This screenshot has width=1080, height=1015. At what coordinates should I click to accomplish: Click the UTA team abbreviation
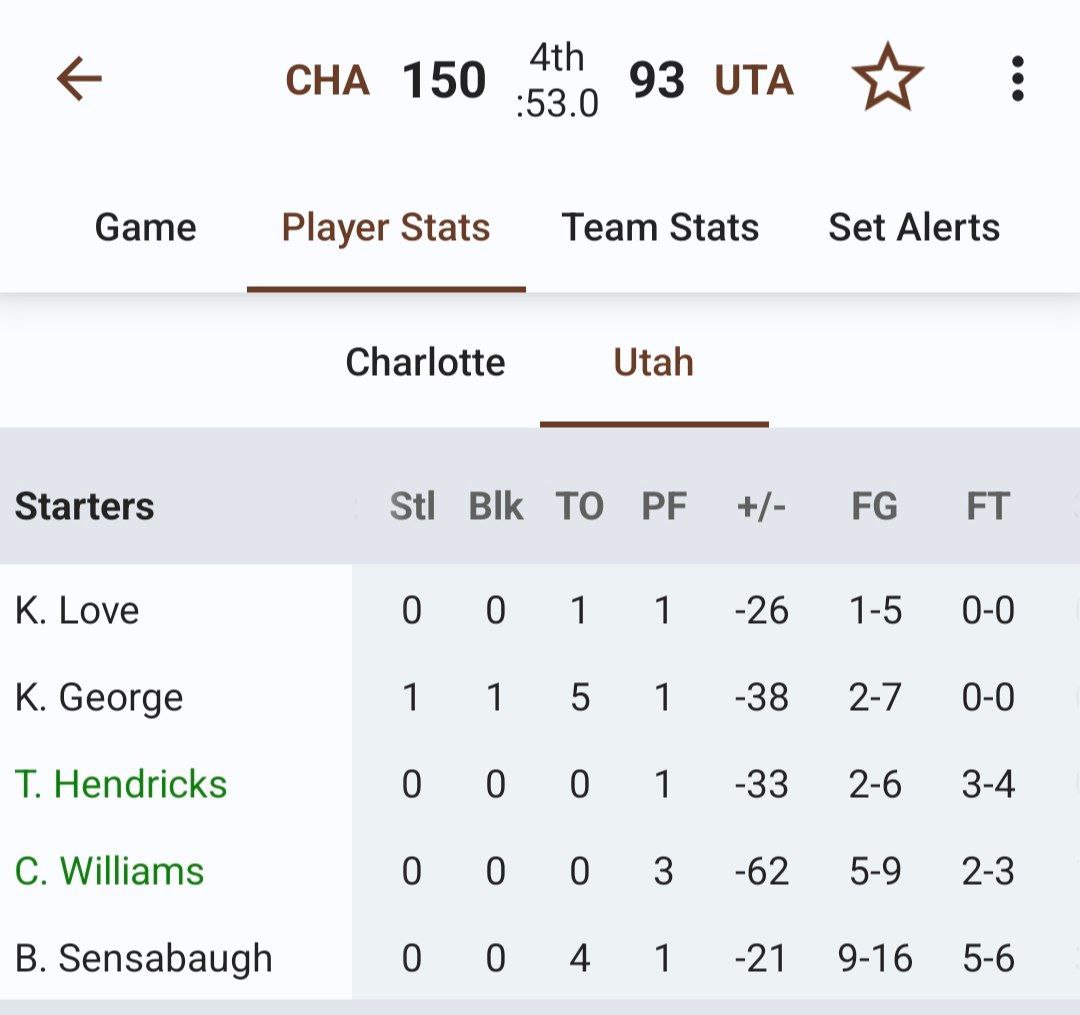pyautogui.click(x=754, y=81)
